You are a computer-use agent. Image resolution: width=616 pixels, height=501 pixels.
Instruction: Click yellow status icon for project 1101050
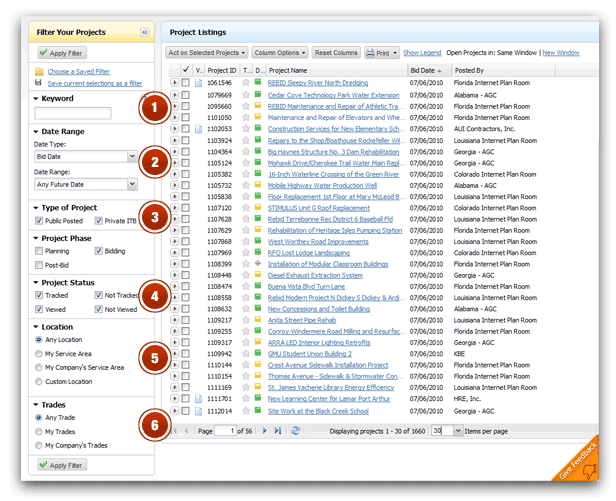pyautogui.click(x=258, y=117)
